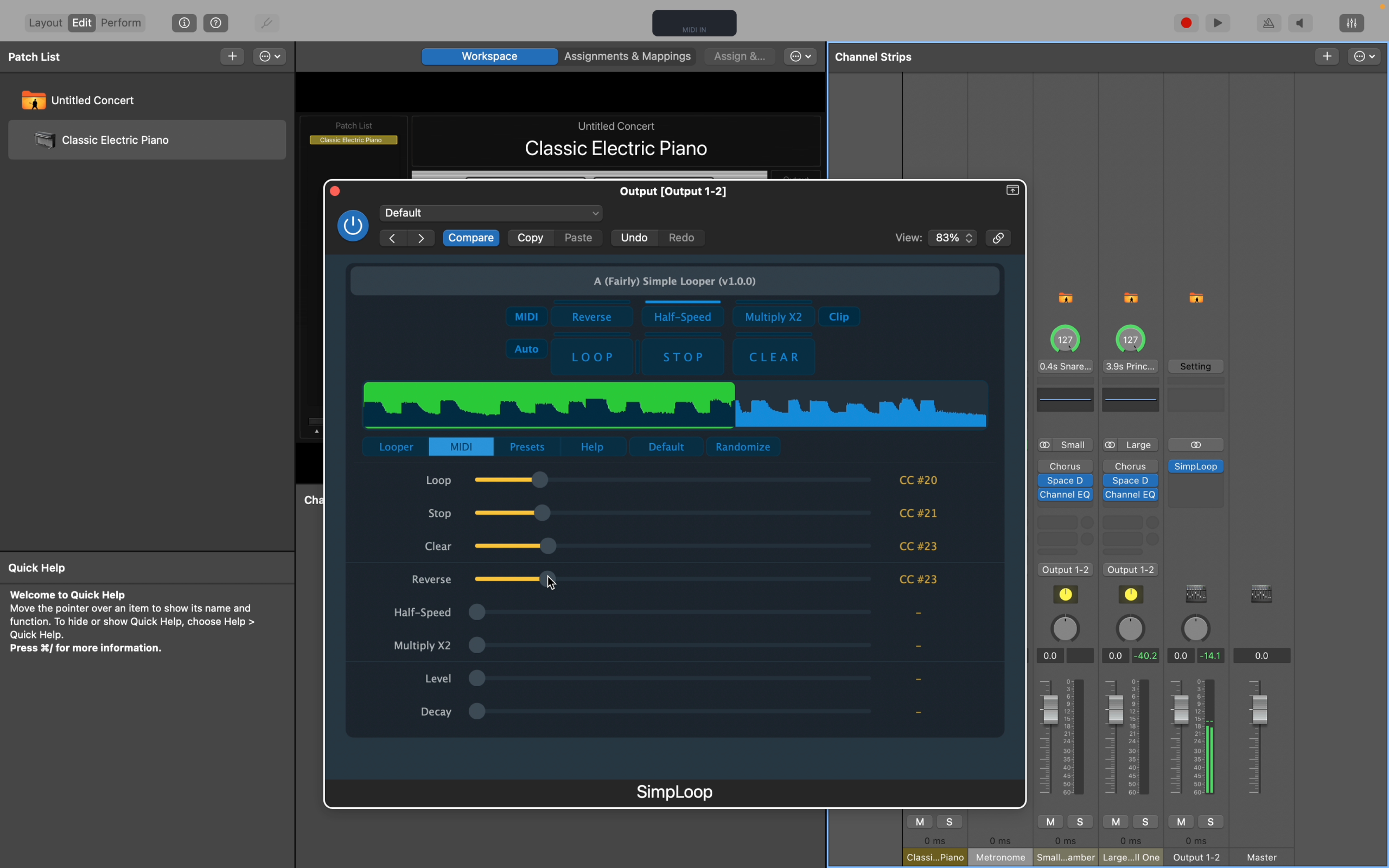Switch to Perform mode
Screen dimensions: 1389x868
(x=121, y=23)
